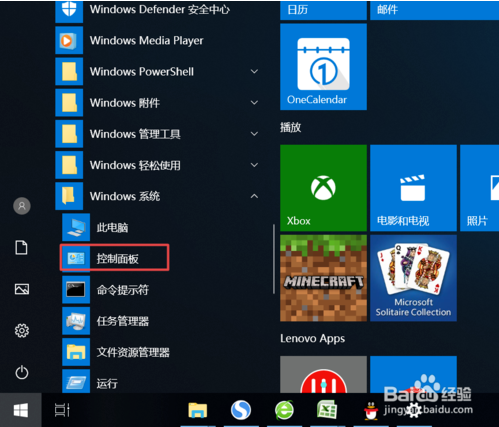The width and height of the screenshot is (499, 427).
Task: Click the 文件资源管理器 label text
Action: 133,352
